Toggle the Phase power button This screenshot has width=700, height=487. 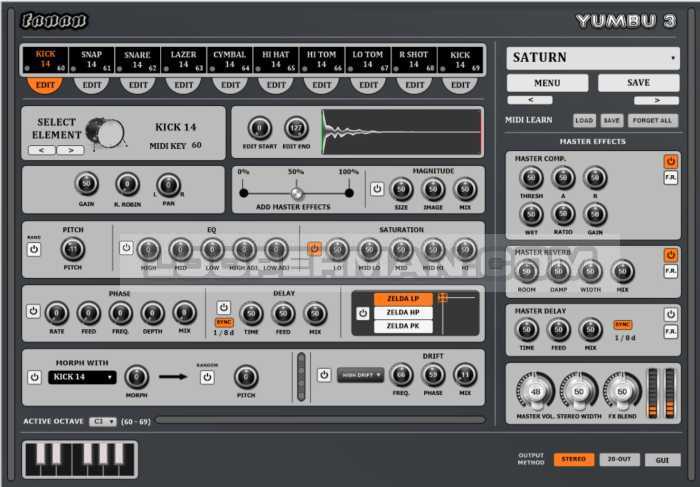[33, 311]
